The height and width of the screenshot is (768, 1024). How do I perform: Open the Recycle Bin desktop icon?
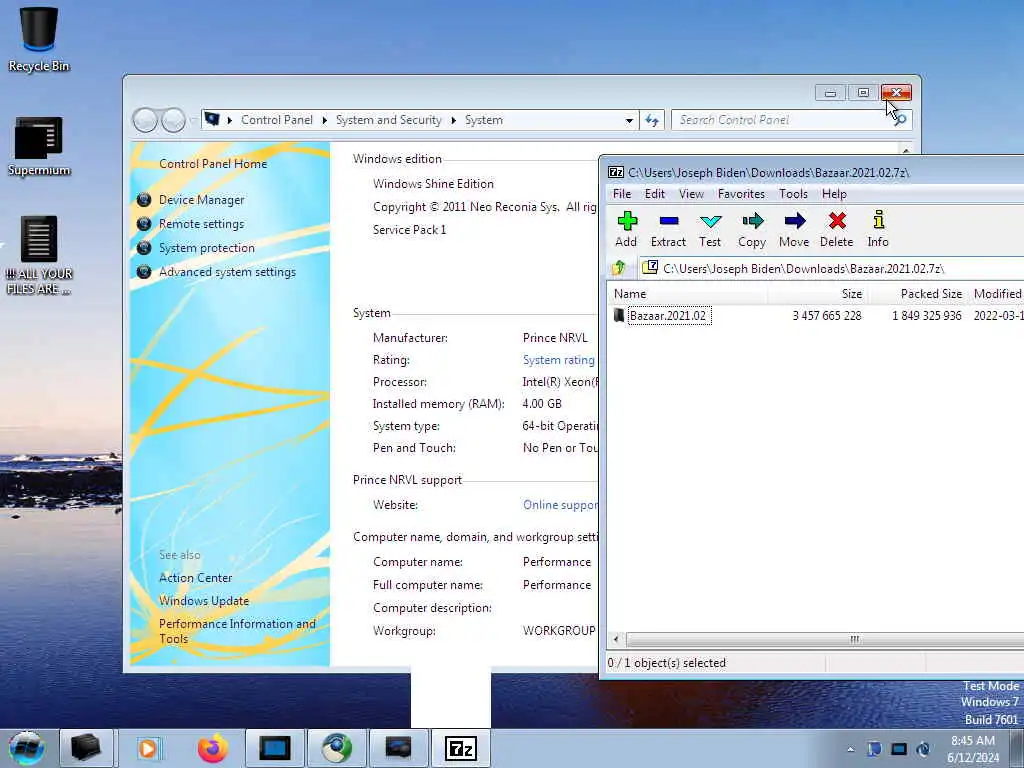point(39,39)
